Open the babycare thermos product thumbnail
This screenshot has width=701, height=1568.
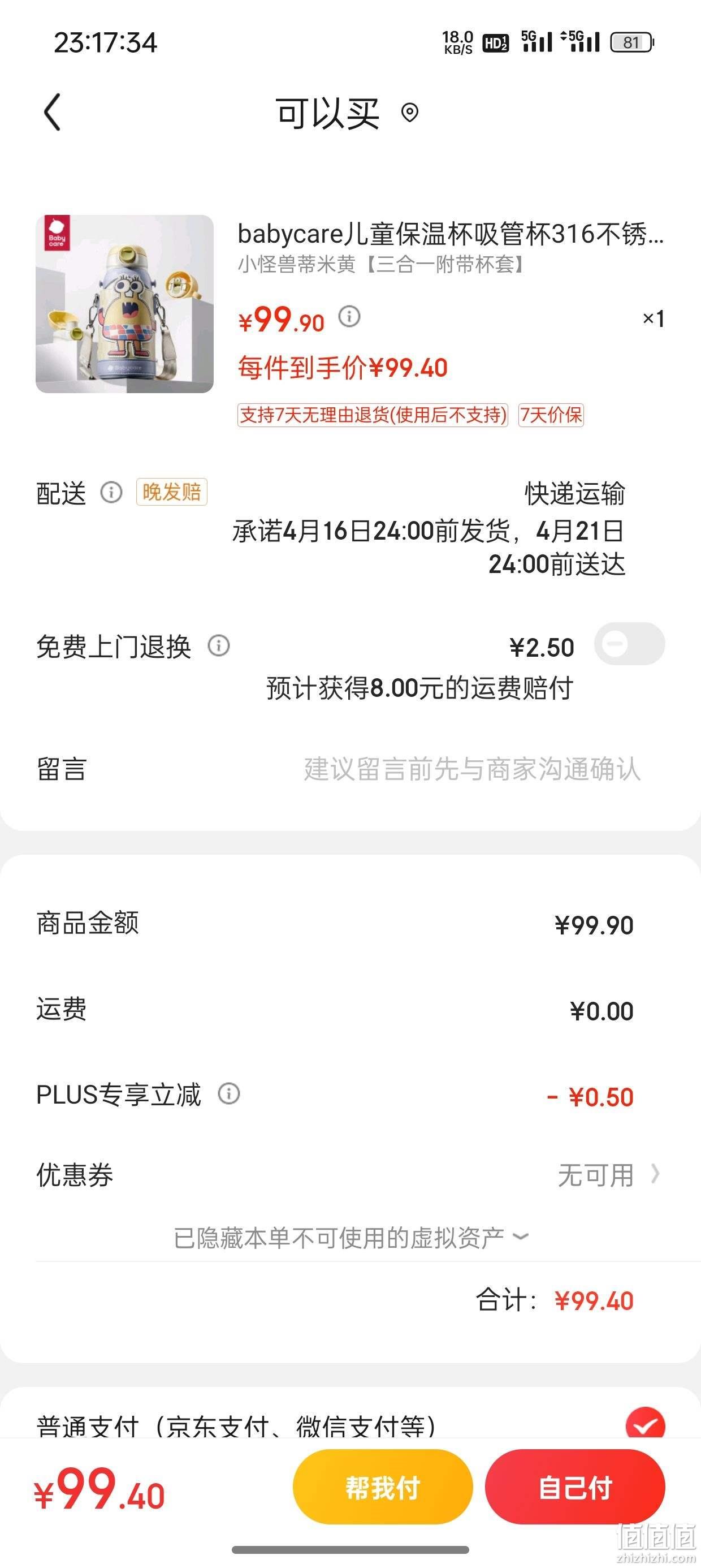point(125,304)
